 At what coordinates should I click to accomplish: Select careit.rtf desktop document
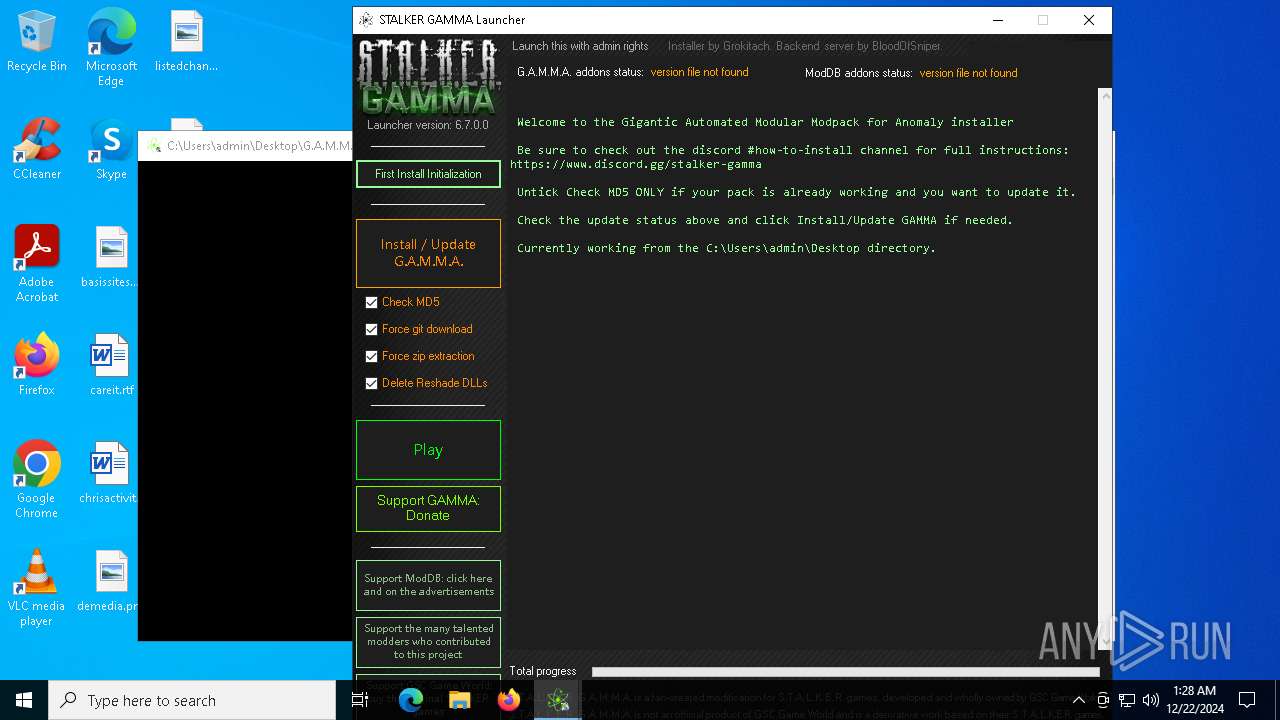tap(111, 365)
